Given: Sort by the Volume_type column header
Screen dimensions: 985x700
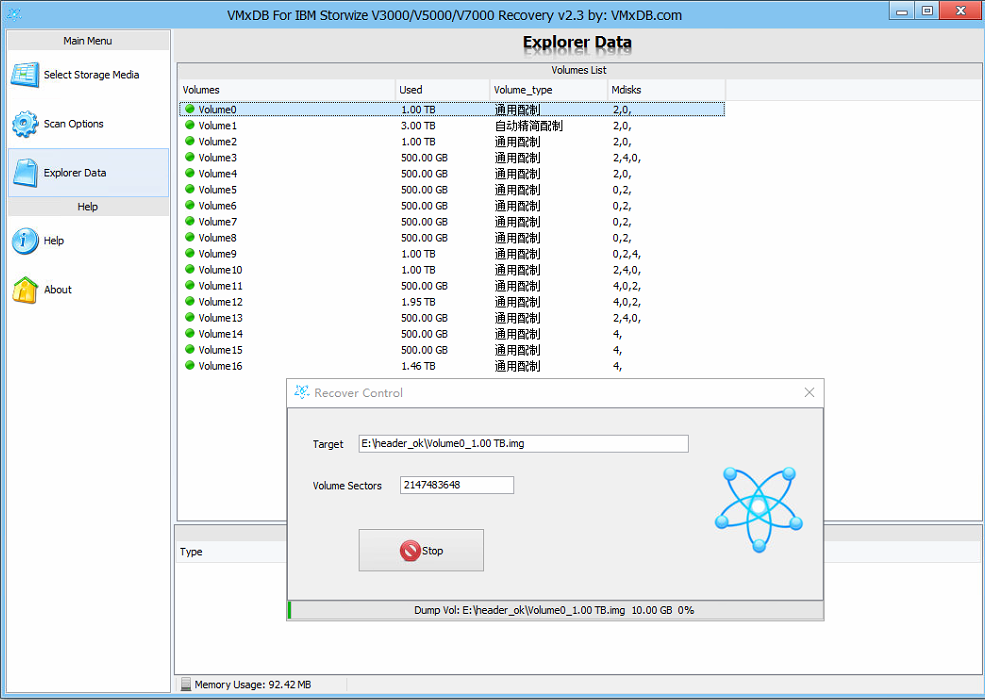Looking at the screenshot, I should (548, 90).
